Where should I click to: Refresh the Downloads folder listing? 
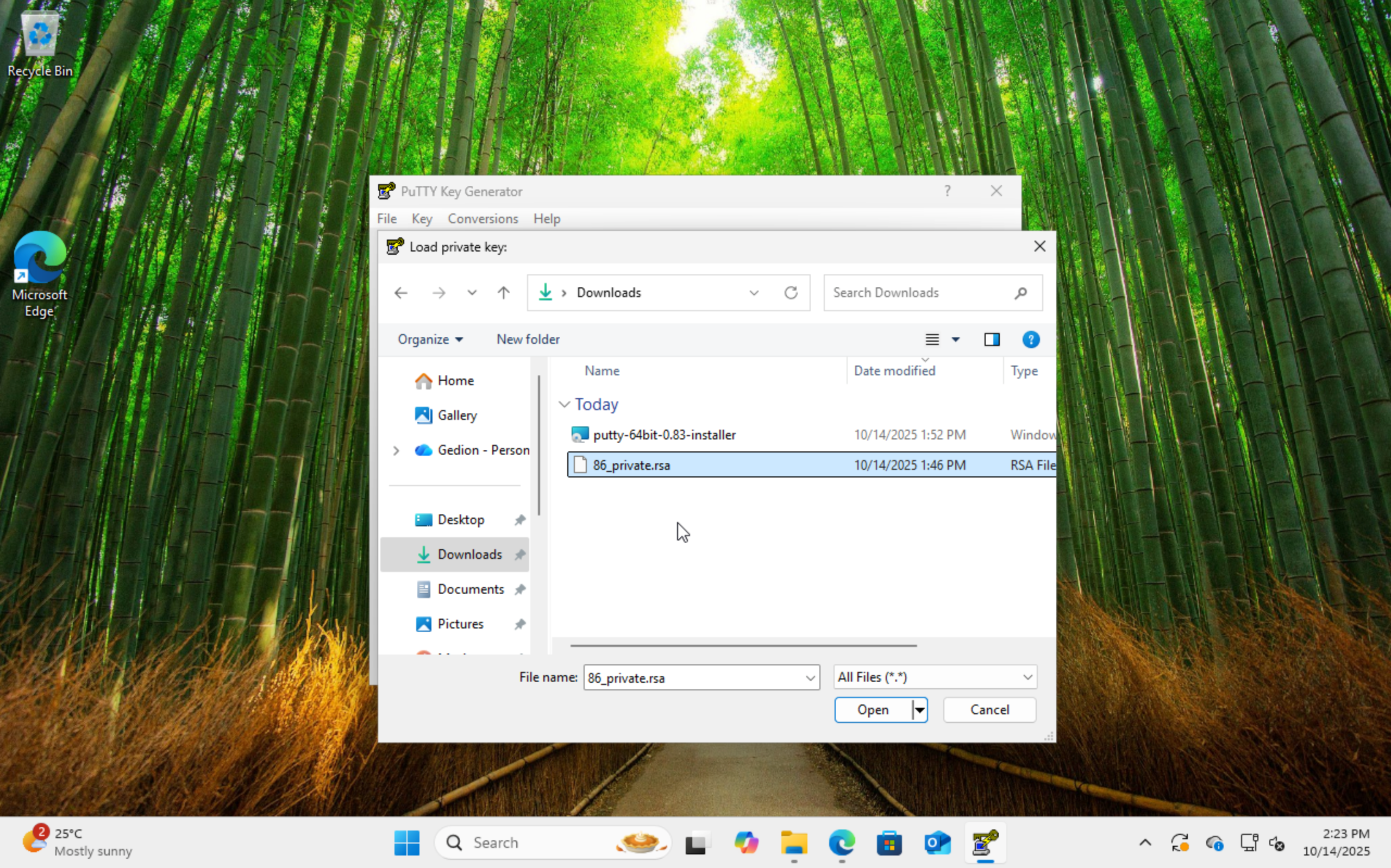[791, 293]
